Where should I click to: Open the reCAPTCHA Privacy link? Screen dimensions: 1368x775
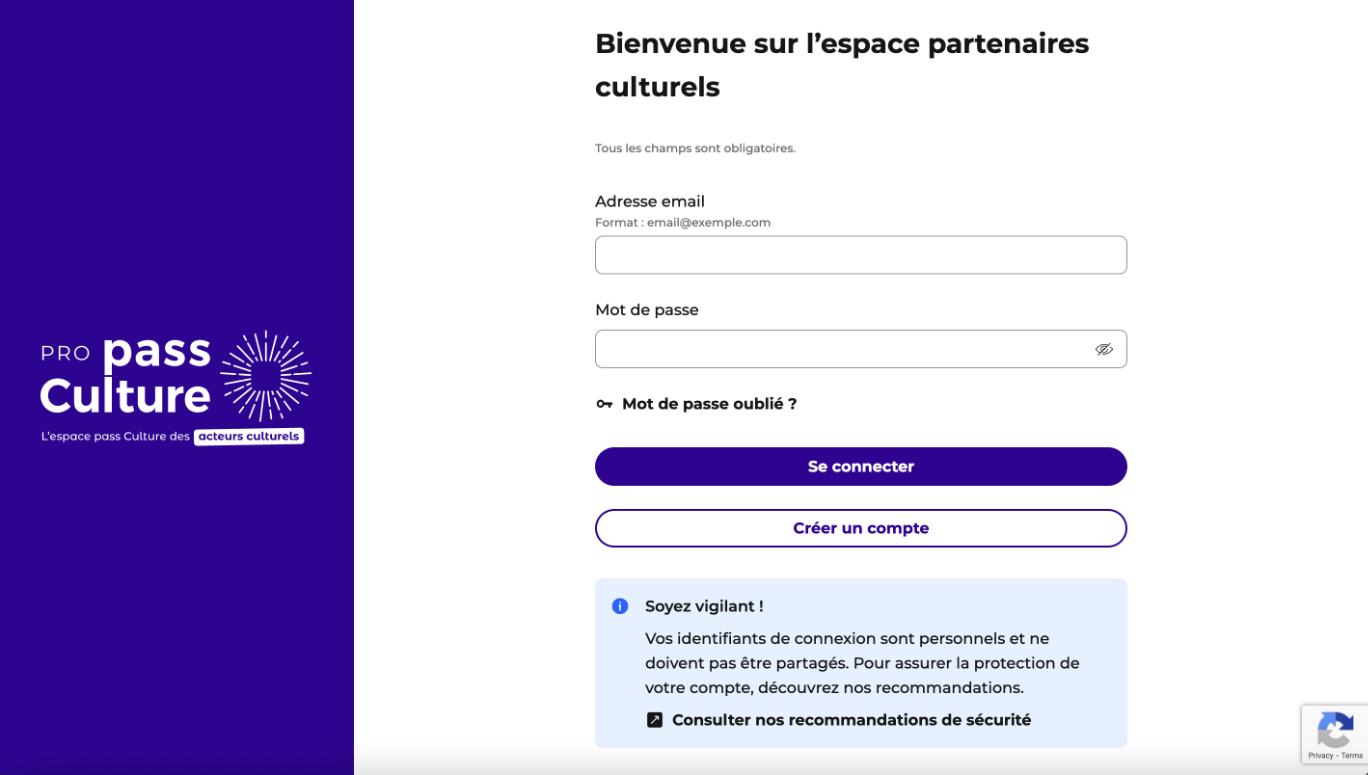point(1320,756)
